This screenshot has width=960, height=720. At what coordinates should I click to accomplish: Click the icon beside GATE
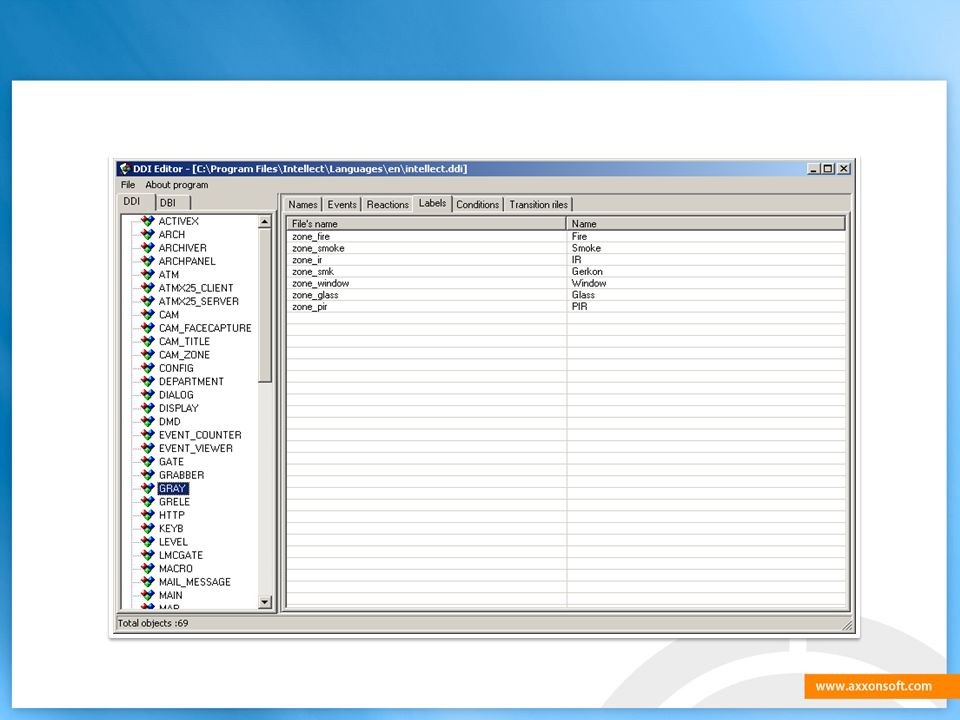pos(148,462)
